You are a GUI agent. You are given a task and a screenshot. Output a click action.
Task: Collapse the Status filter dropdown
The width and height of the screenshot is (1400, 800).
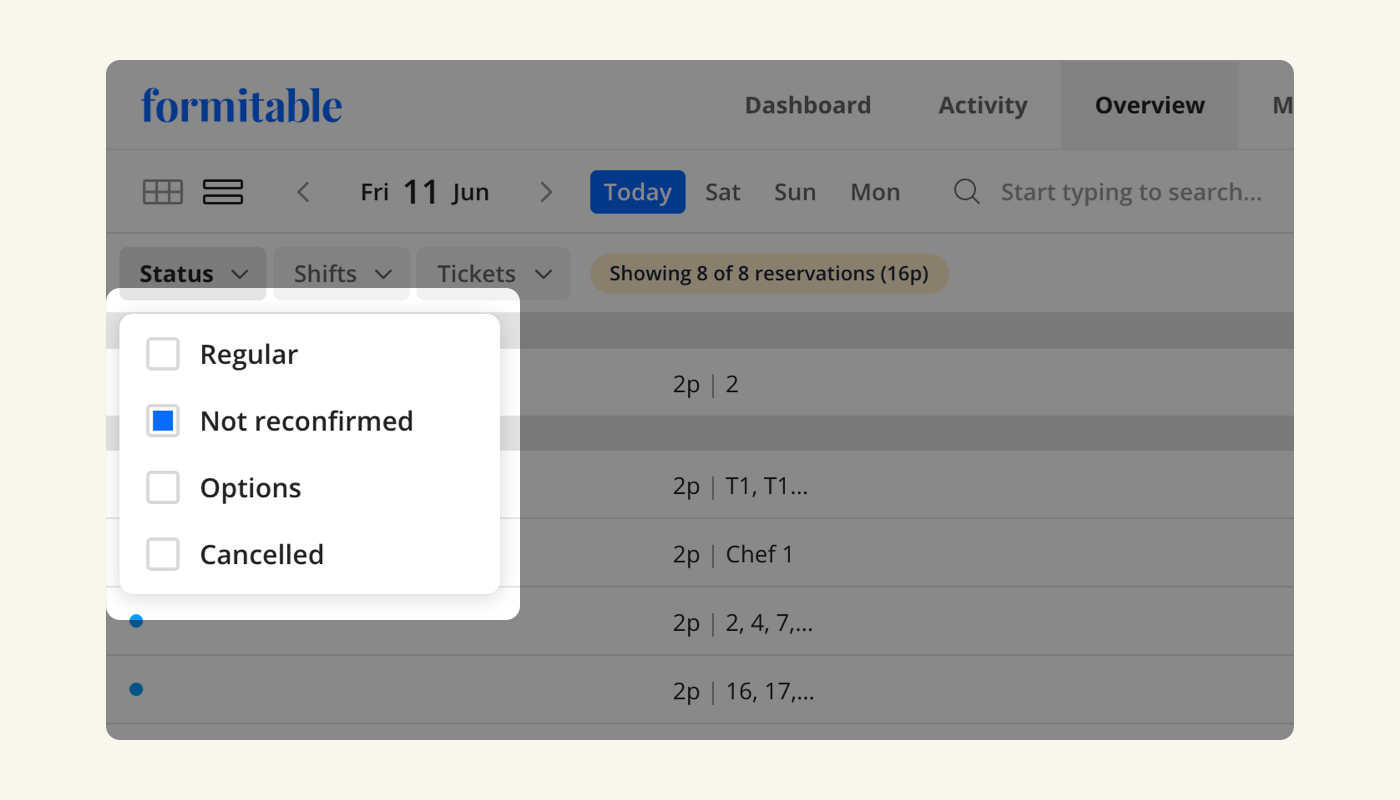(193, 273)
